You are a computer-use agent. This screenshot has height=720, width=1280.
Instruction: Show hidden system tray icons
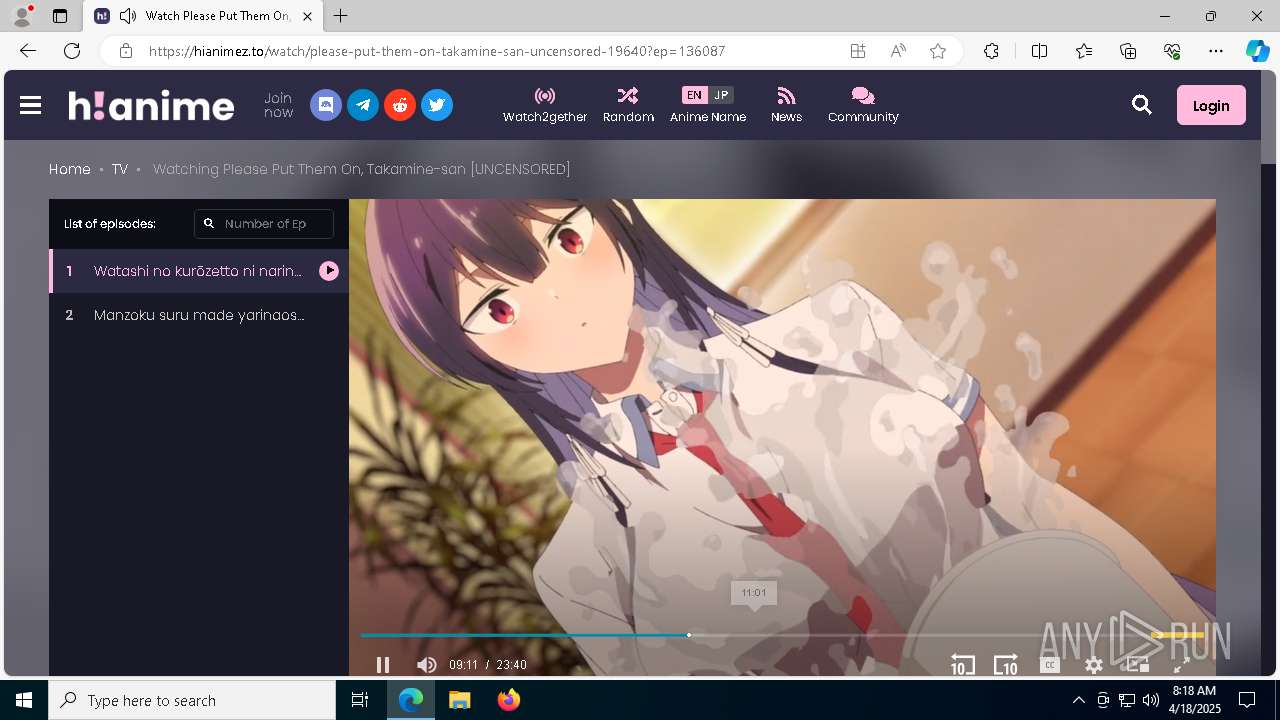[x=1078, y=700]
